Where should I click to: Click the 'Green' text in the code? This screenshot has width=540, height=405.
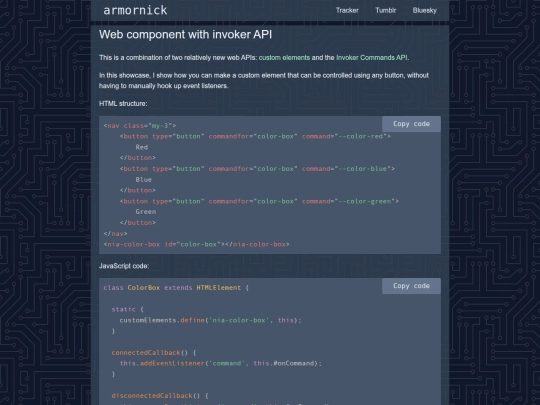pos(146,212)
